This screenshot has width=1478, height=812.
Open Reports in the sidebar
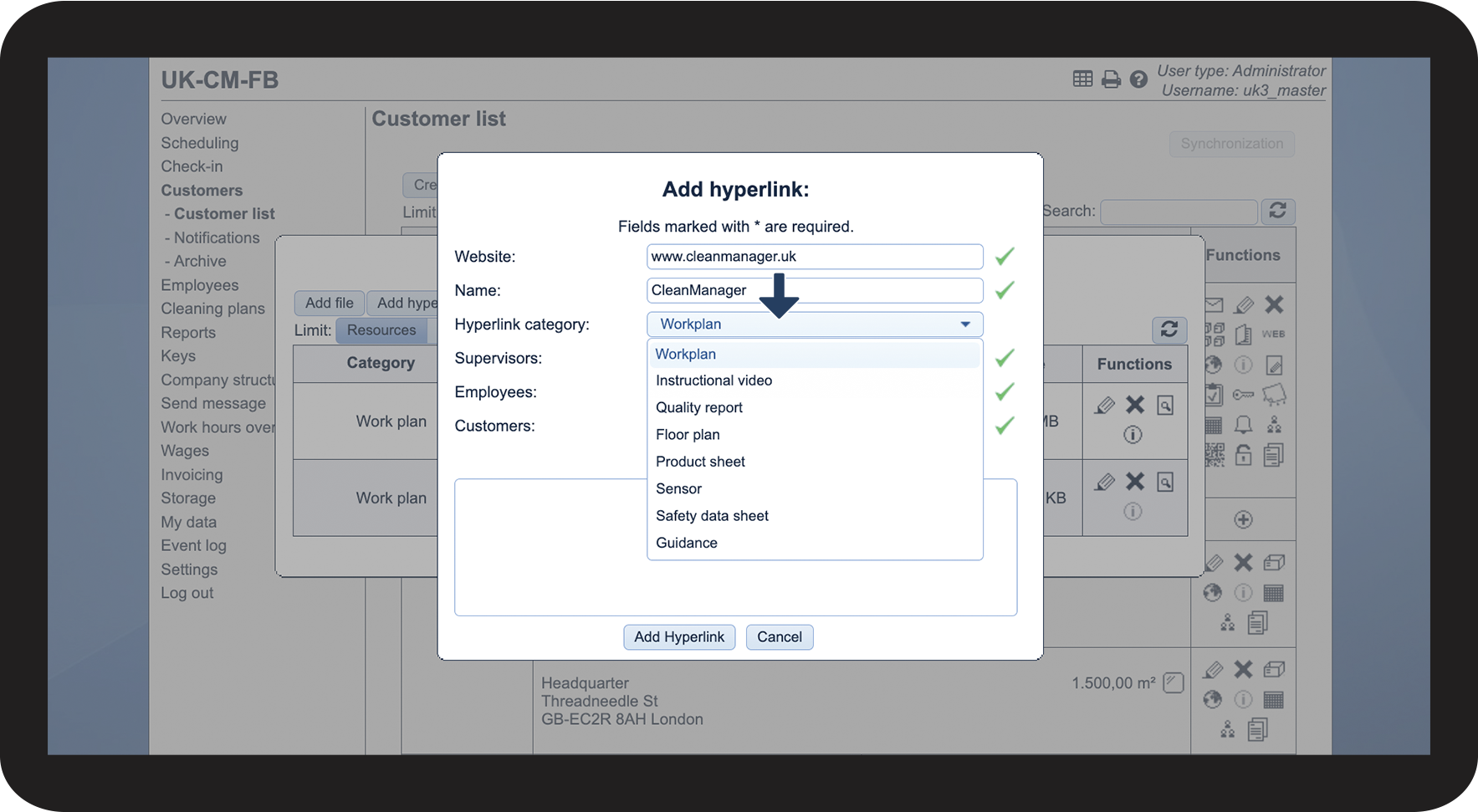point(188,333)
